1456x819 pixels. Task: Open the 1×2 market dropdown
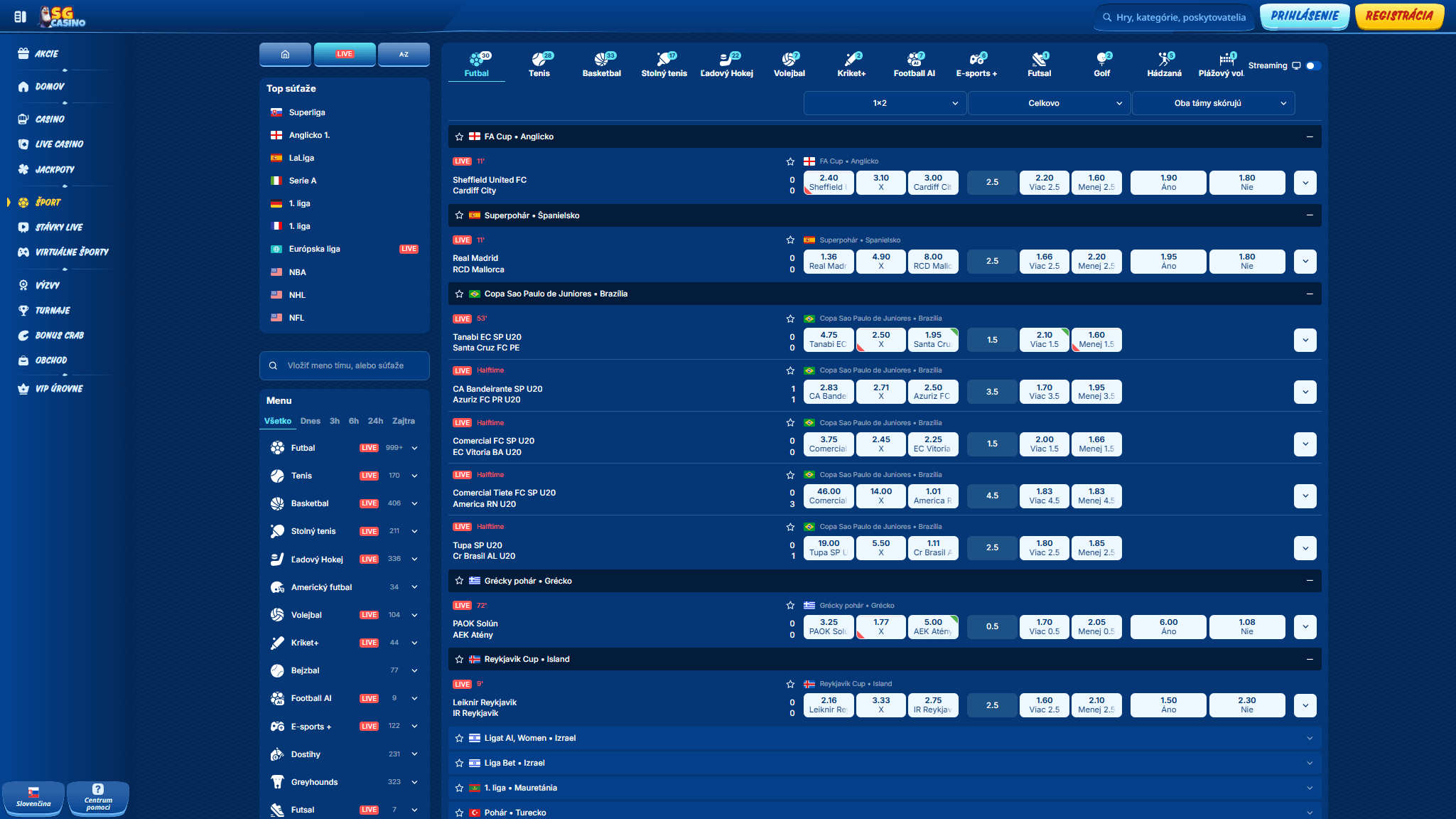tap(883, 102)
